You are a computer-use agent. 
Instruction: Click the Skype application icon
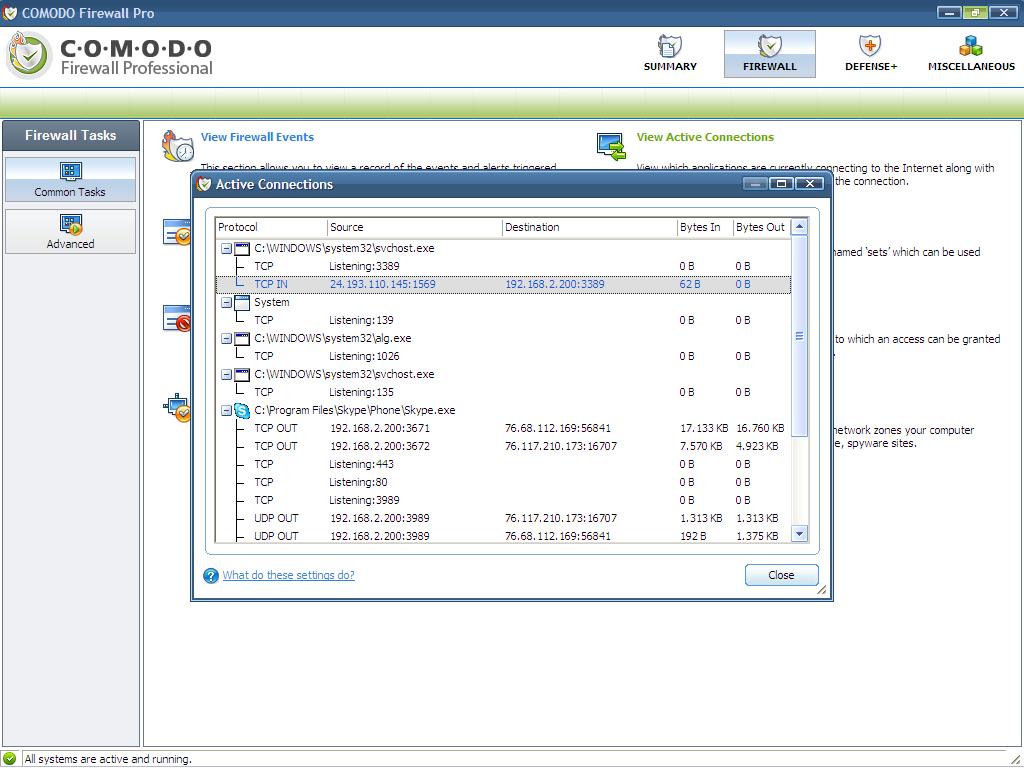pyautogui.click(x=242, y=410)
